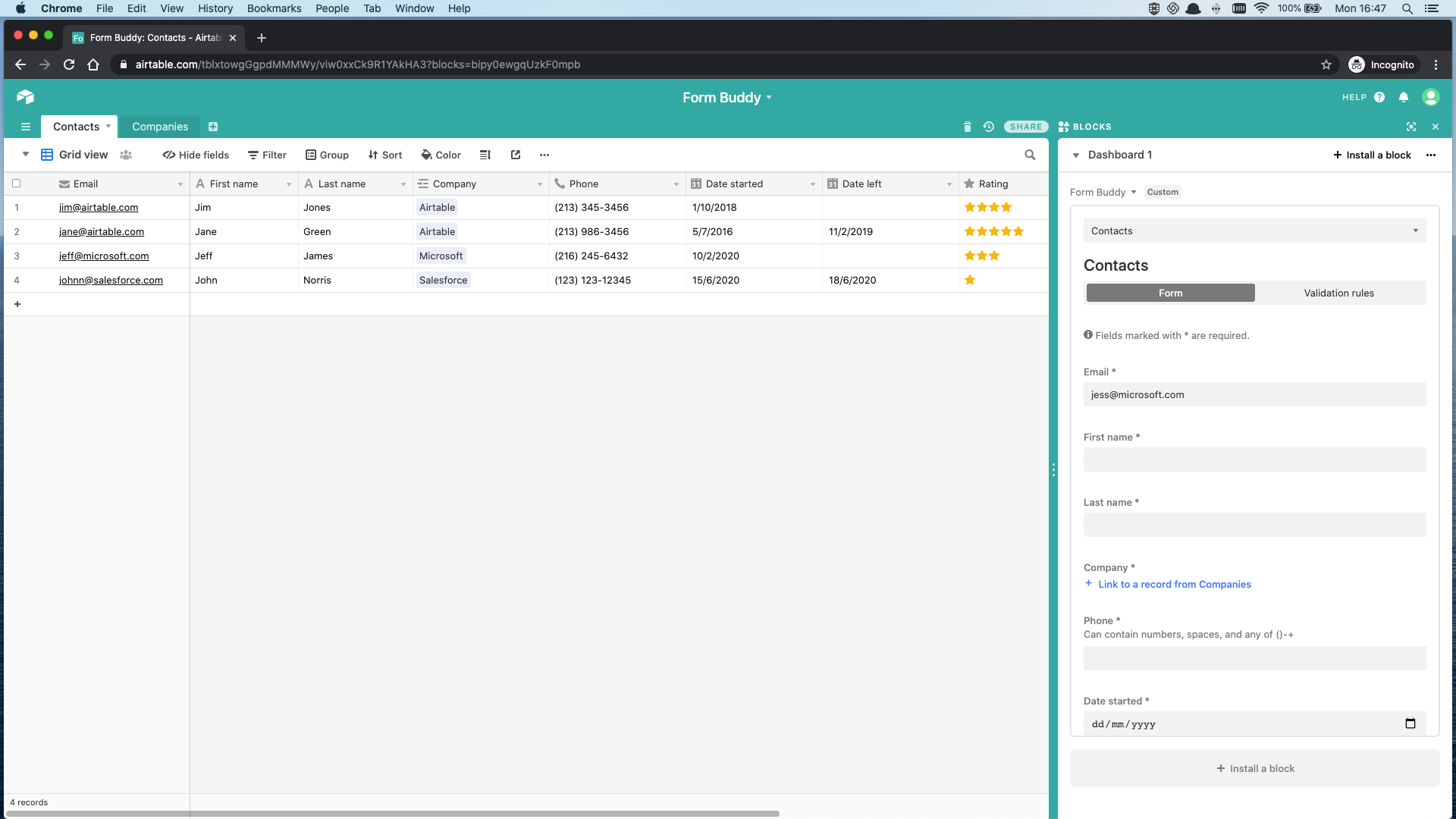Bookmark this page star icon
1456x819 pixels.
[1326, 64]
